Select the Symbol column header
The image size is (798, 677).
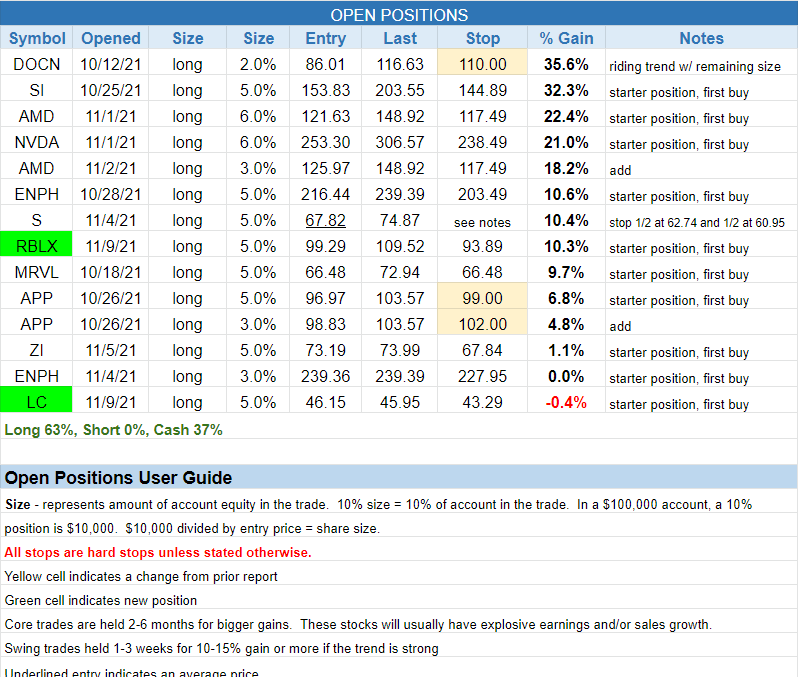pos(37,38)
